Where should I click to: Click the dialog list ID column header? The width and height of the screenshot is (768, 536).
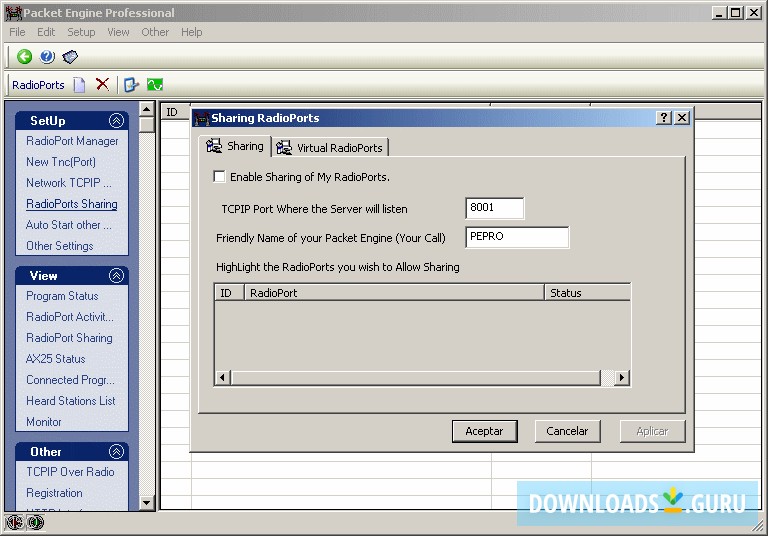pyautogui.click(x=229, y=292)
